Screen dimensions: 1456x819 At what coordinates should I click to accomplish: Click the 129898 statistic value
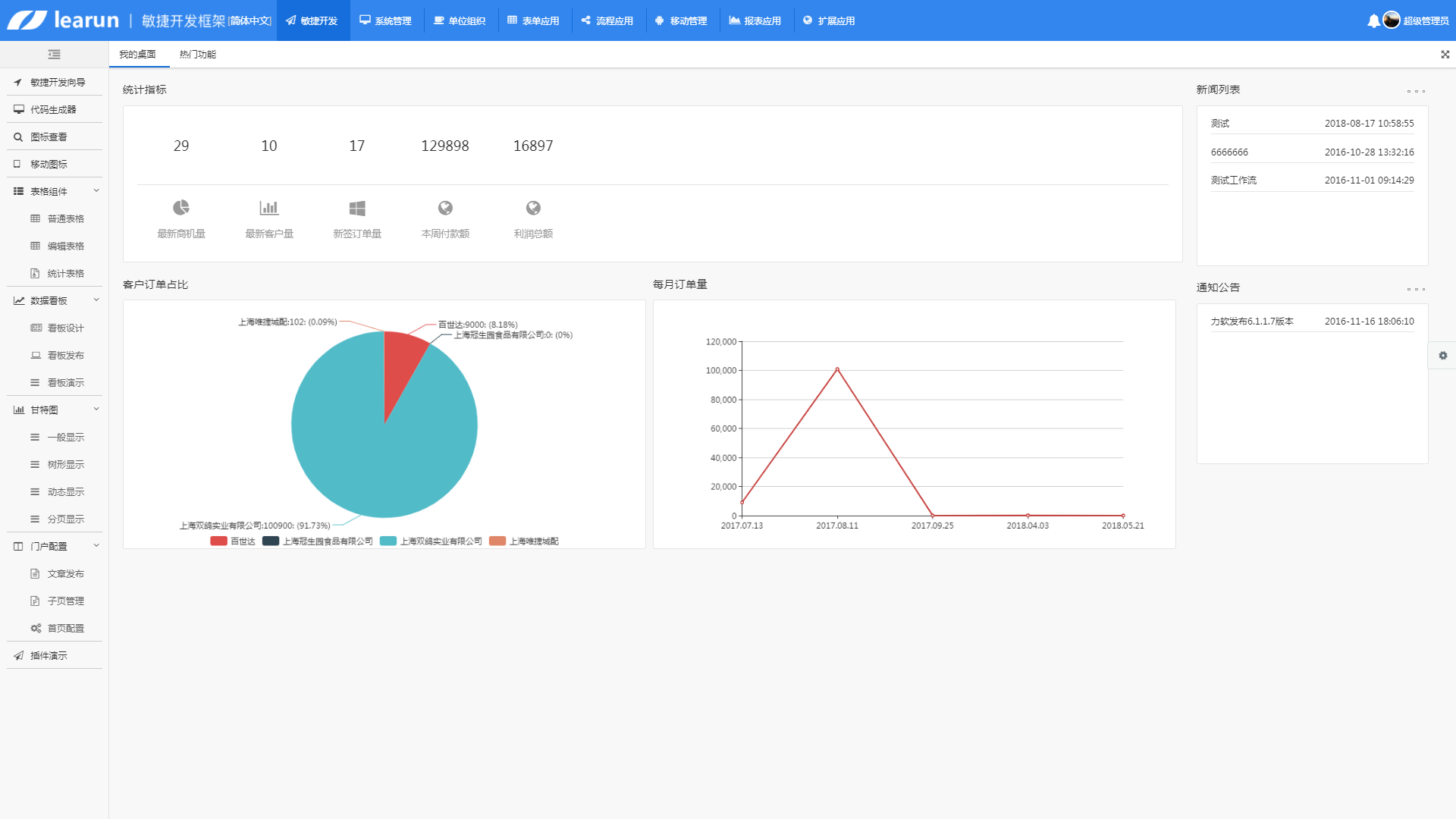[x=445, y=146]
